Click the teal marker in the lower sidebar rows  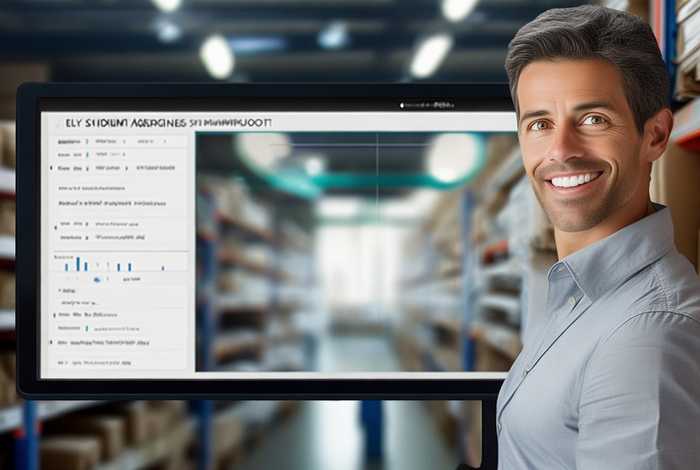pos(87,328)
